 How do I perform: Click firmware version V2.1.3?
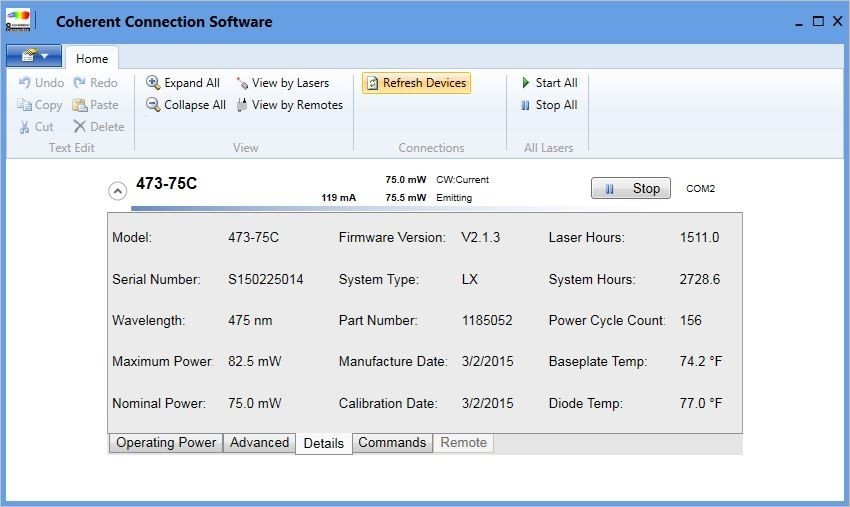click(481, 238)
